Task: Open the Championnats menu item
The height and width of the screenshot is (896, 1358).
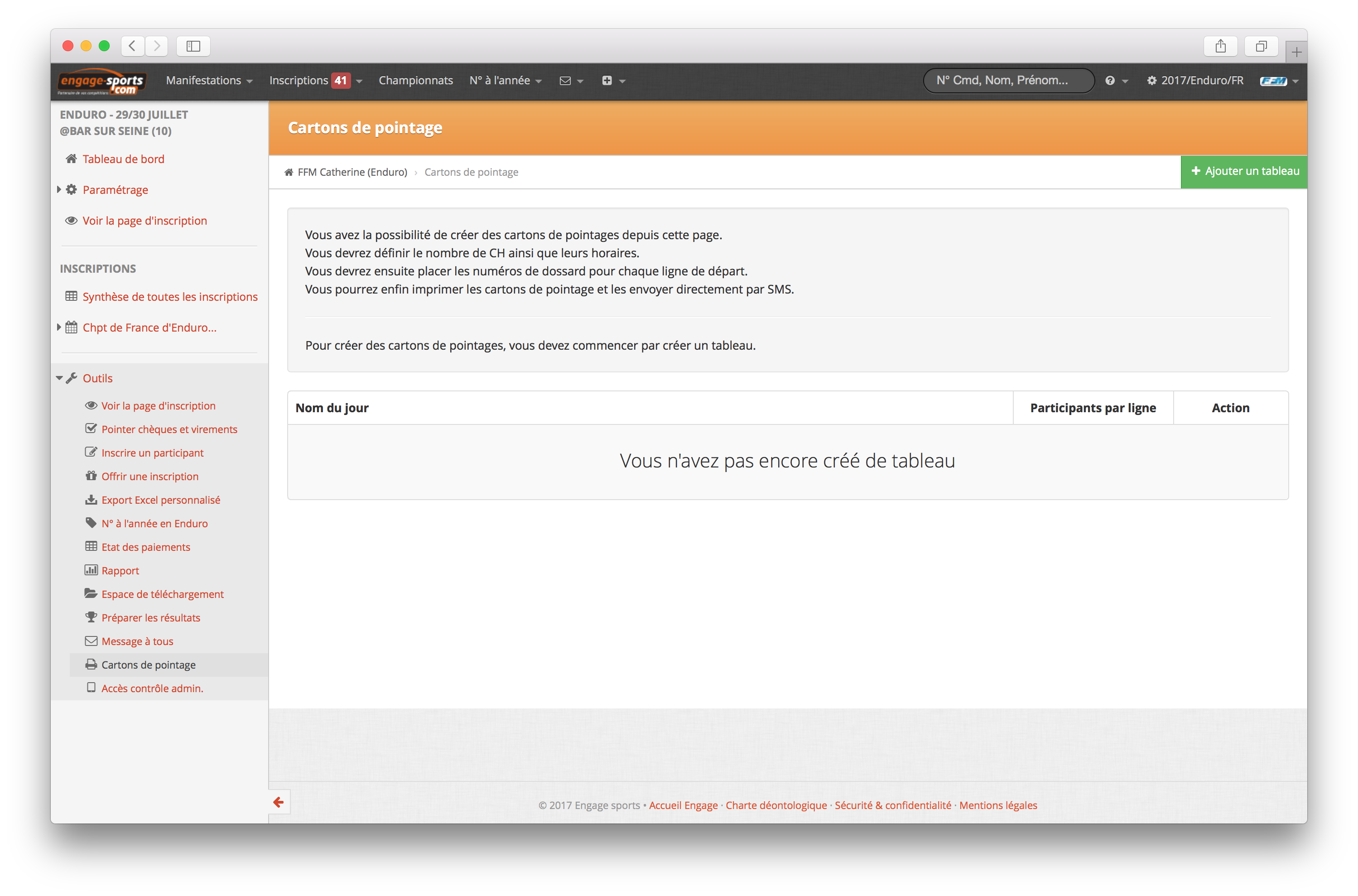Action: click(x=415, y=81)
